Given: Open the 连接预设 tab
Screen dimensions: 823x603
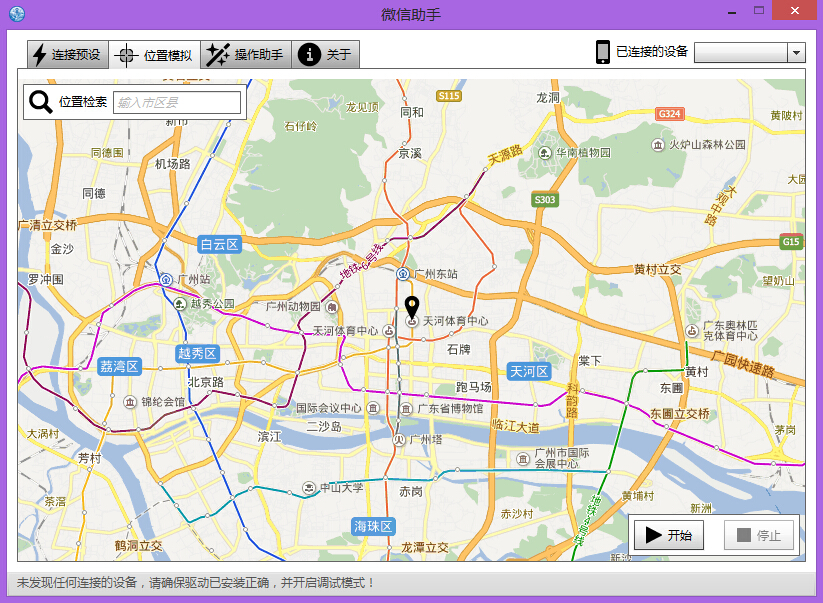Looking at the screenshot, I should click(x=68, y=55).
